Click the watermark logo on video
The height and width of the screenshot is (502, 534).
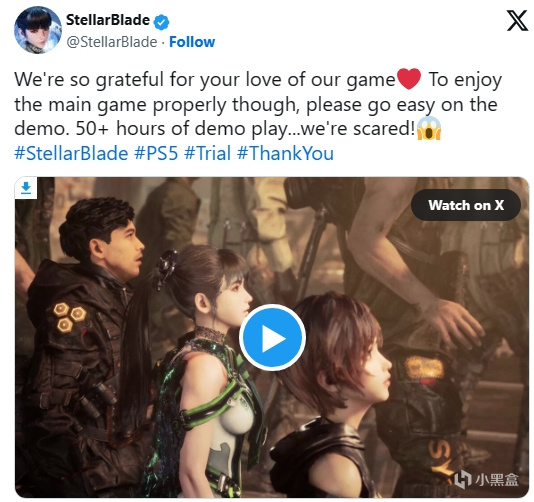pos(486,479)
